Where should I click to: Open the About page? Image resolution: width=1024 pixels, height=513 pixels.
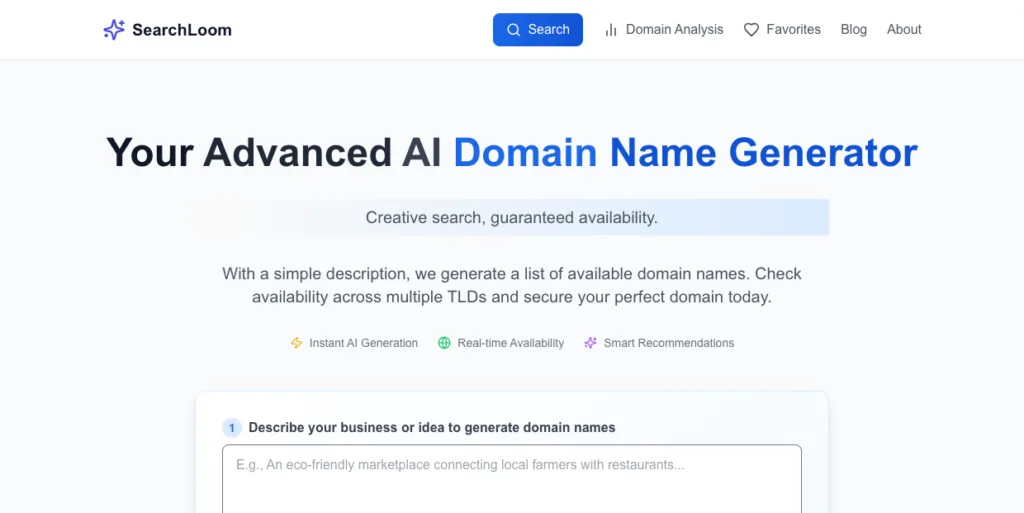904,29
